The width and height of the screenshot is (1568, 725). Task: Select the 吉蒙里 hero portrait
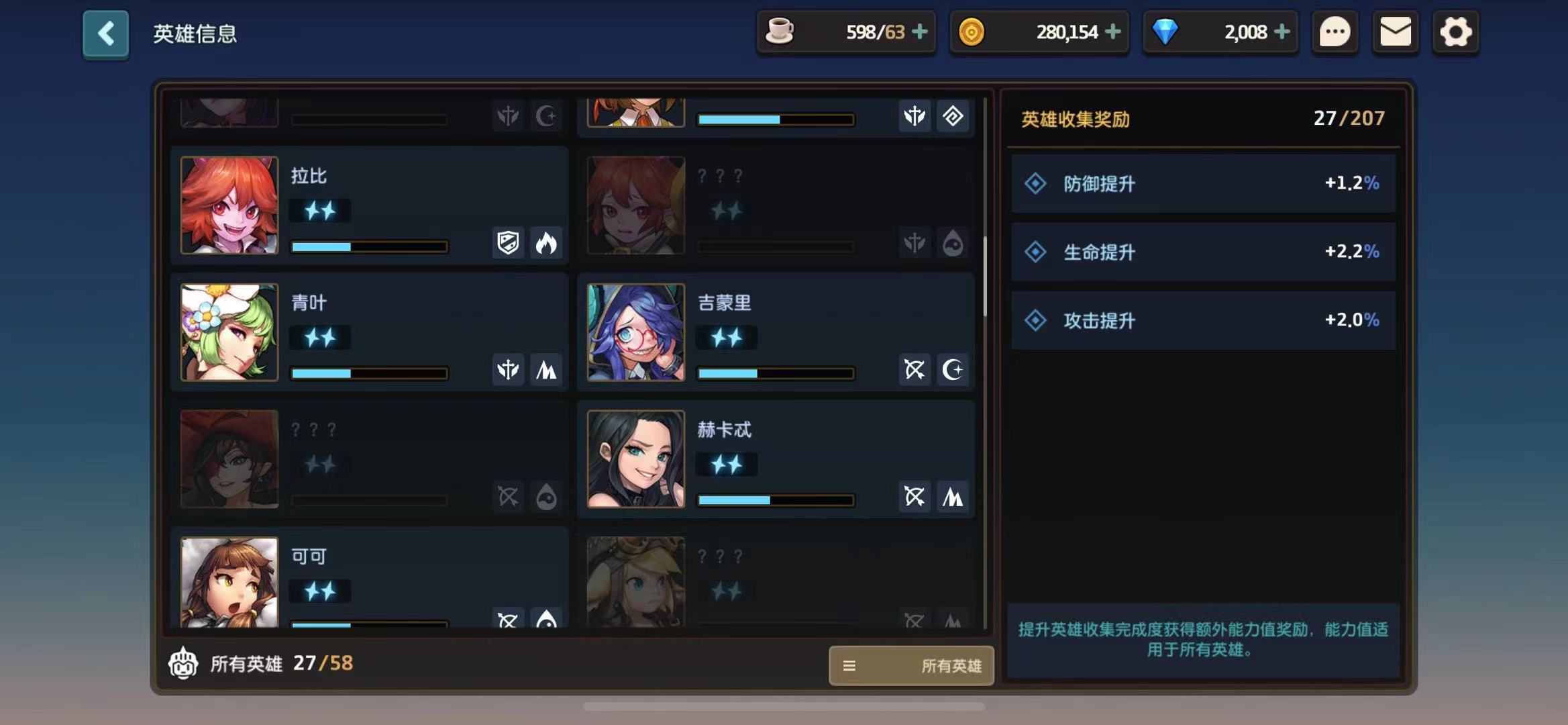636,332
